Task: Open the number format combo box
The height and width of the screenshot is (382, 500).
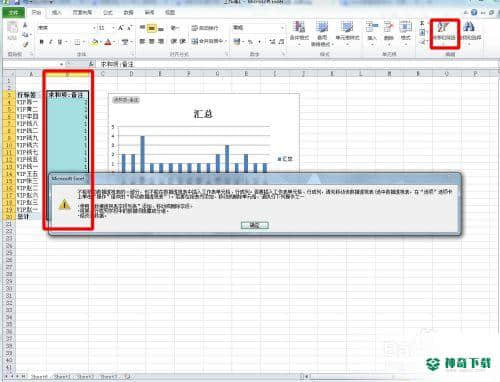Action: 259,28
